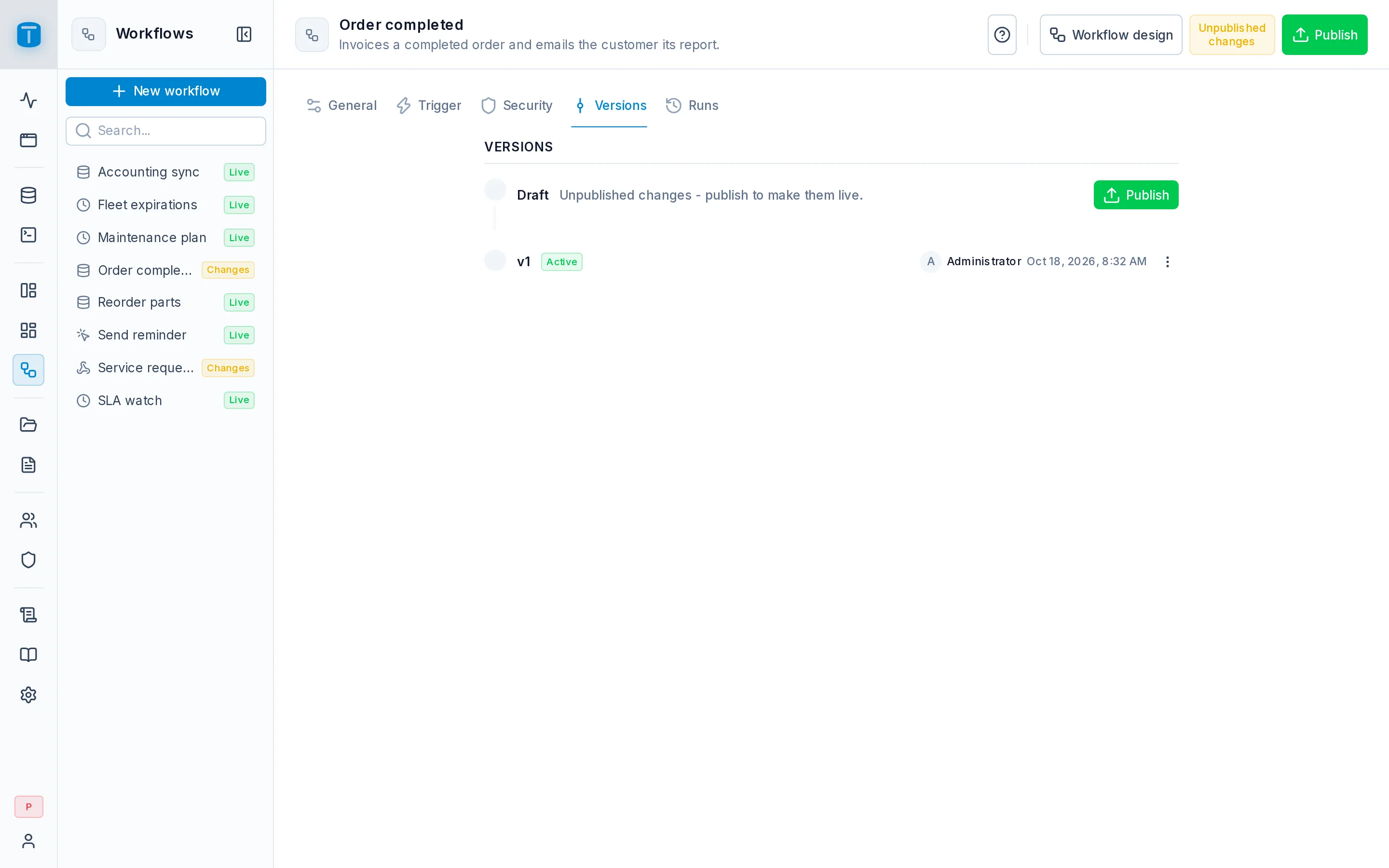Switch to the Trigger tab
The height and width of the screenshot is (868, 1389).
click(429, 106)
